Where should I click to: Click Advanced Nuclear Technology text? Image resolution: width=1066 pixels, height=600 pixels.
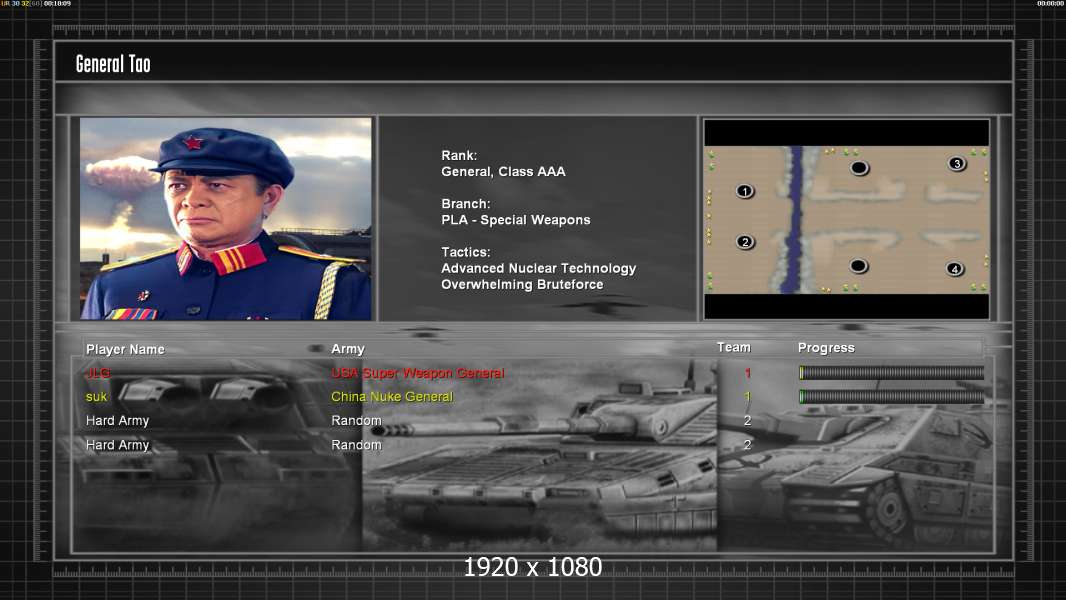point(538,268)
